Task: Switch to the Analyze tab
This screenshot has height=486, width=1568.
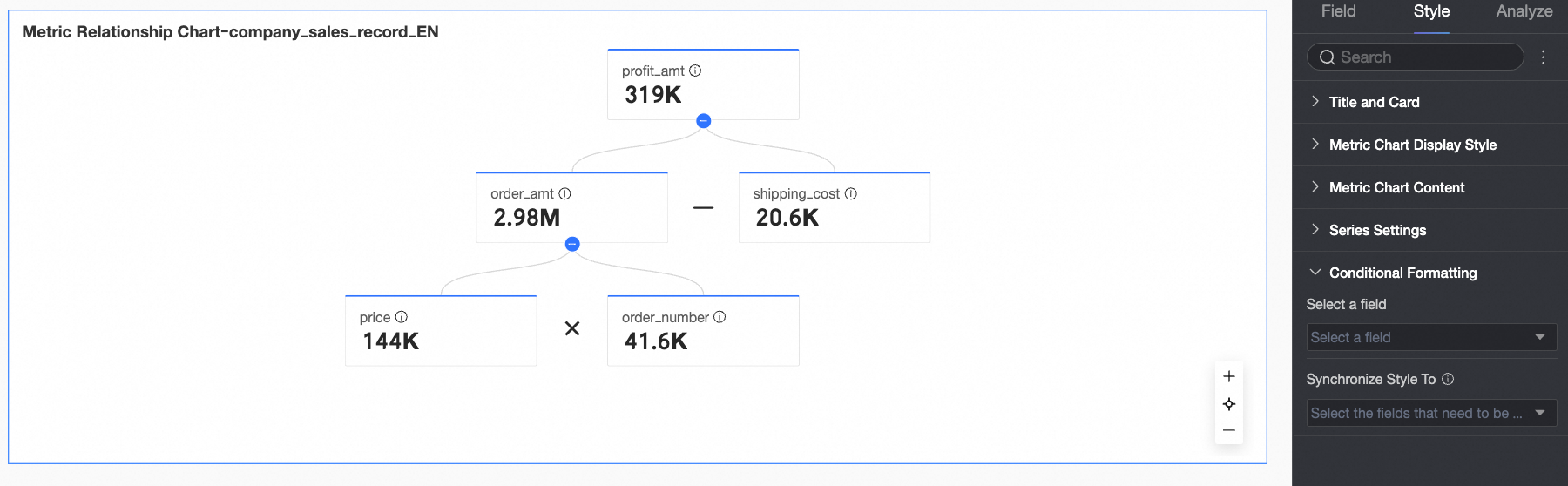Action: 1524,11
